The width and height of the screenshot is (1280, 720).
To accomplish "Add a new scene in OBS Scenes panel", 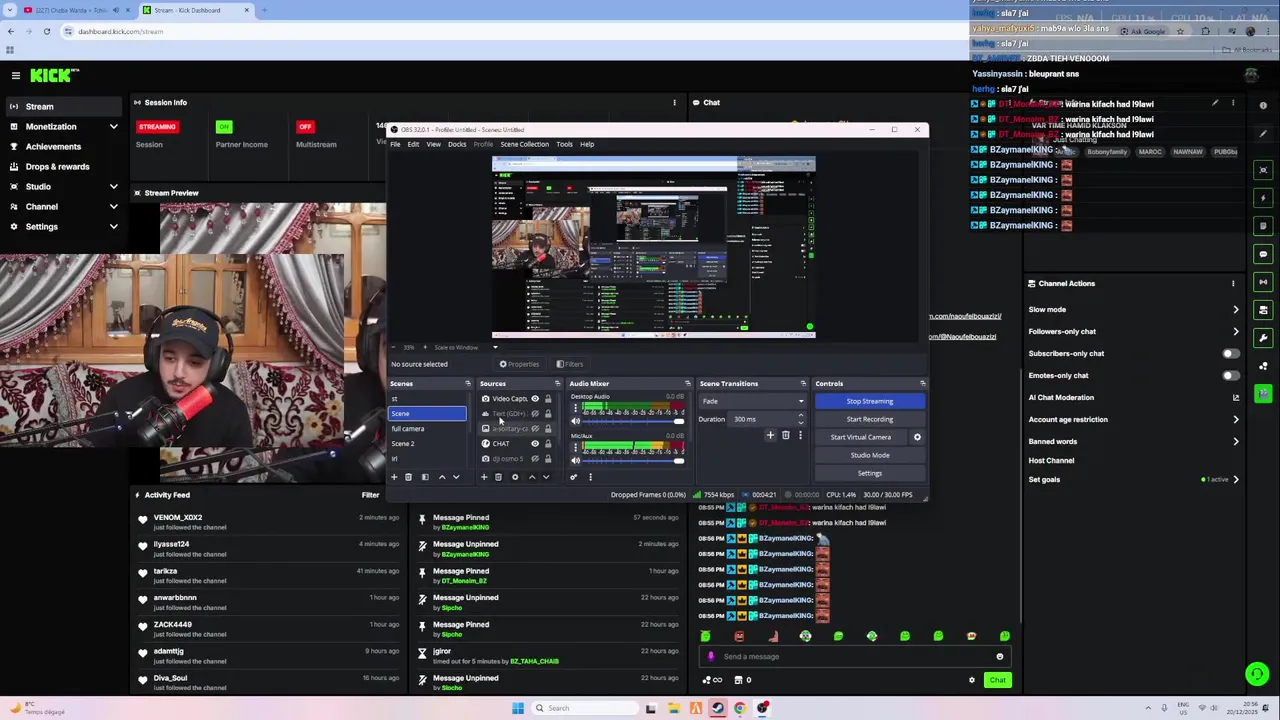I will (394, 477).
